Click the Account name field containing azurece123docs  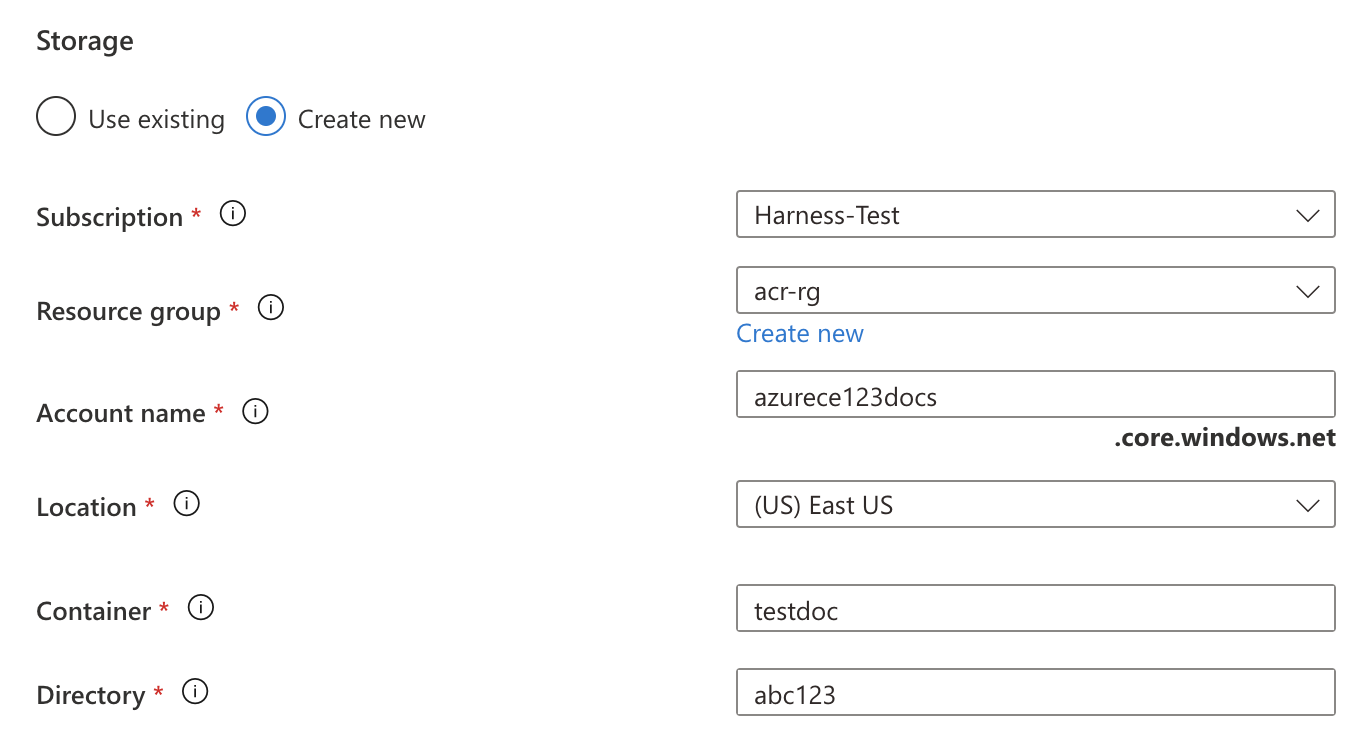point(1035,396)
